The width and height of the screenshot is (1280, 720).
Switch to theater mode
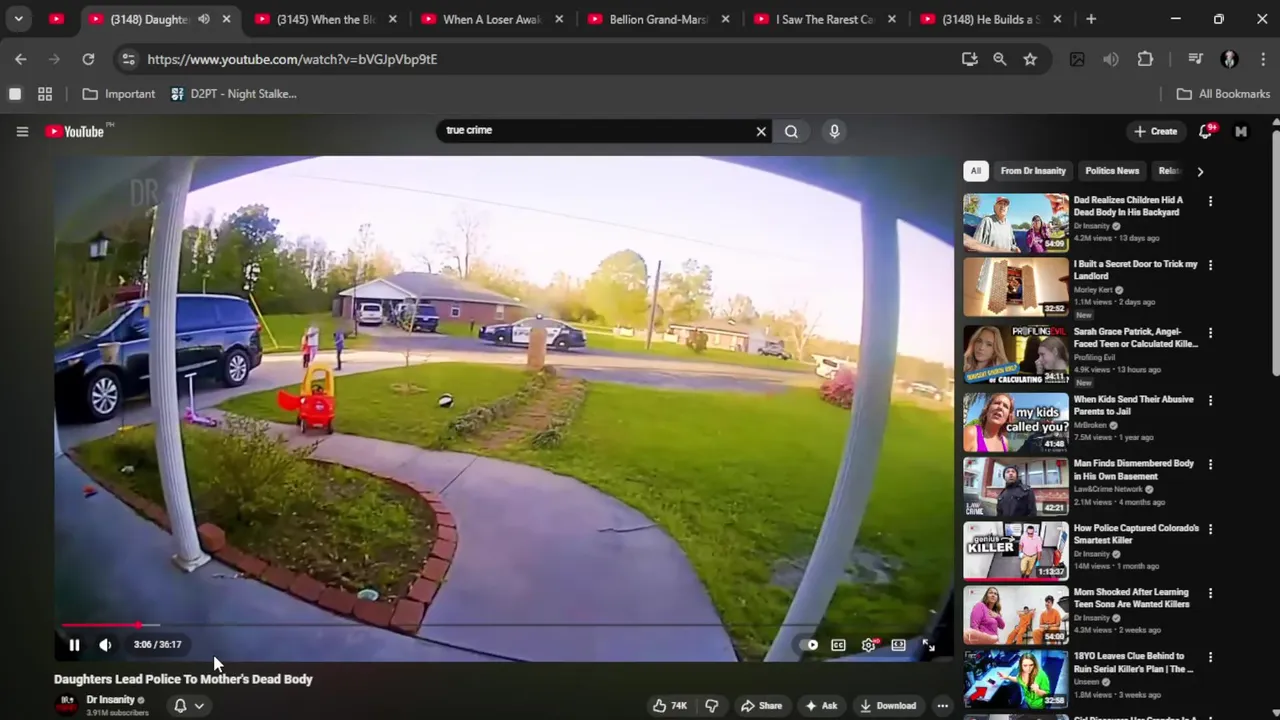point(898,645)
